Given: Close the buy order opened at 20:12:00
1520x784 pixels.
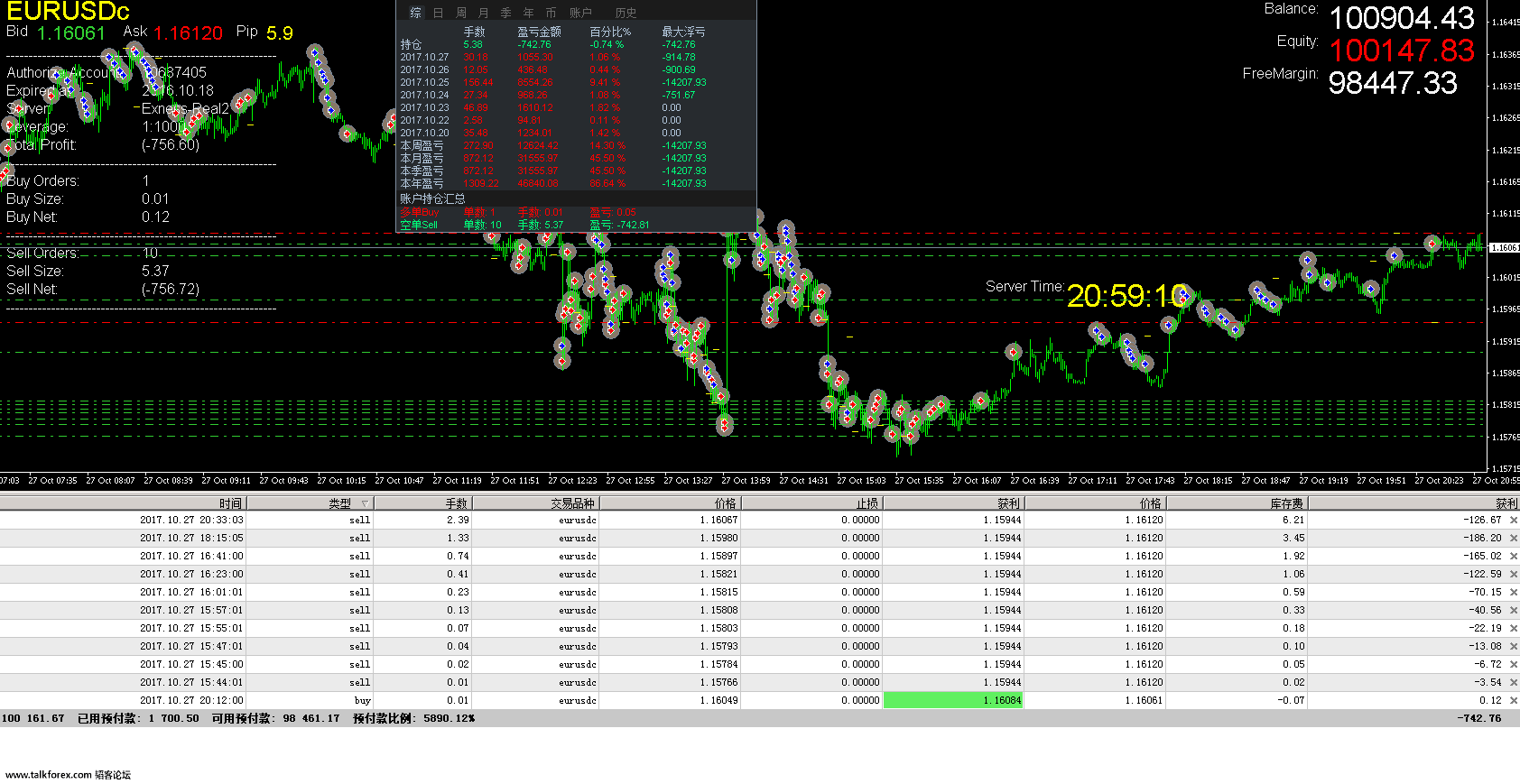Looking at the screenshot, I should (x=1514, y=700).
